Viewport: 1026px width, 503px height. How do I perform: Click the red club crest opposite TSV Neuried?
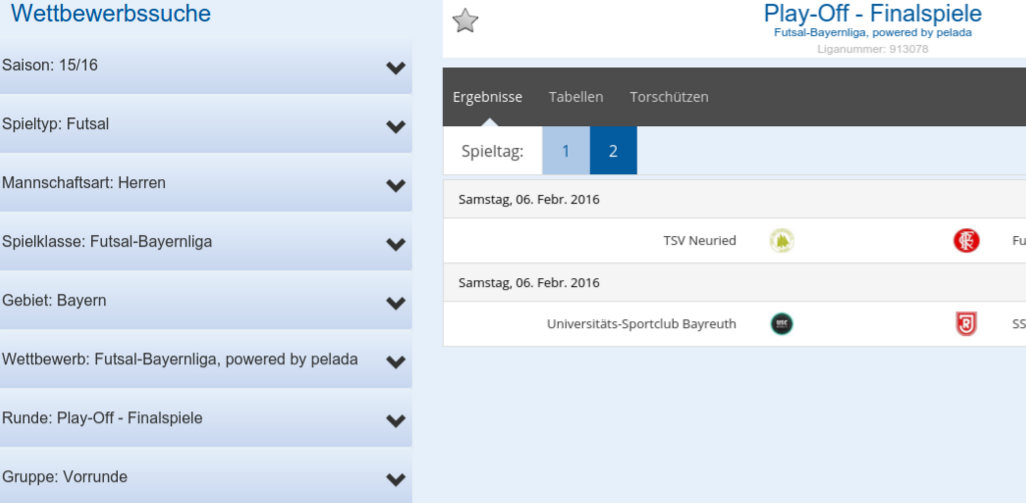966,241
